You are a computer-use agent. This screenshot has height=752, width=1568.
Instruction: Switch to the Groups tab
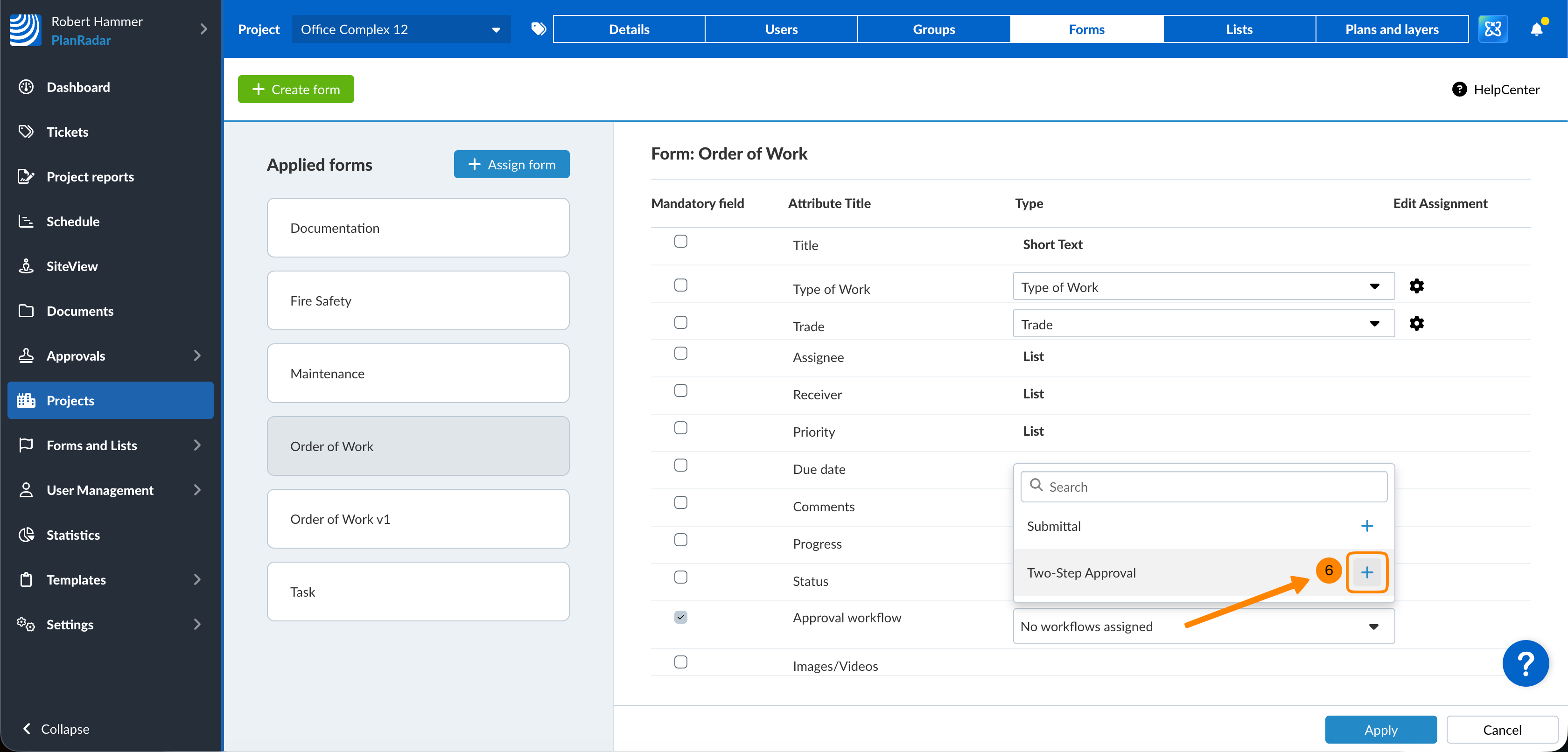pos(933,29)
